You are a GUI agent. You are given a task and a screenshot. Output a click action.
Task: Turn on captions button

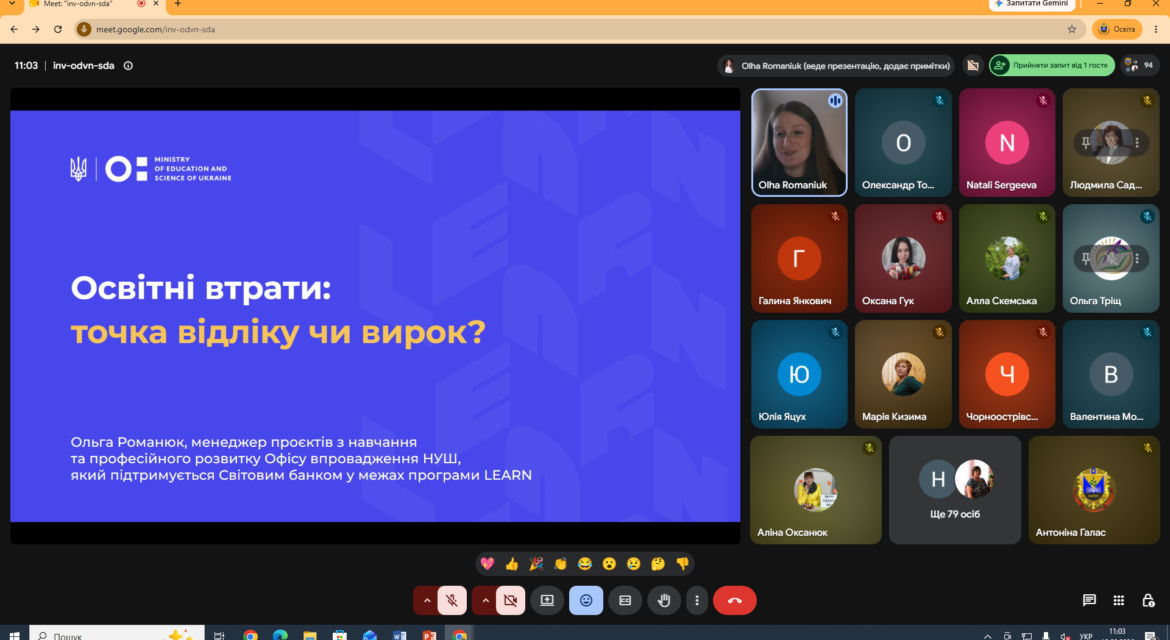click(x=625, y=600)
